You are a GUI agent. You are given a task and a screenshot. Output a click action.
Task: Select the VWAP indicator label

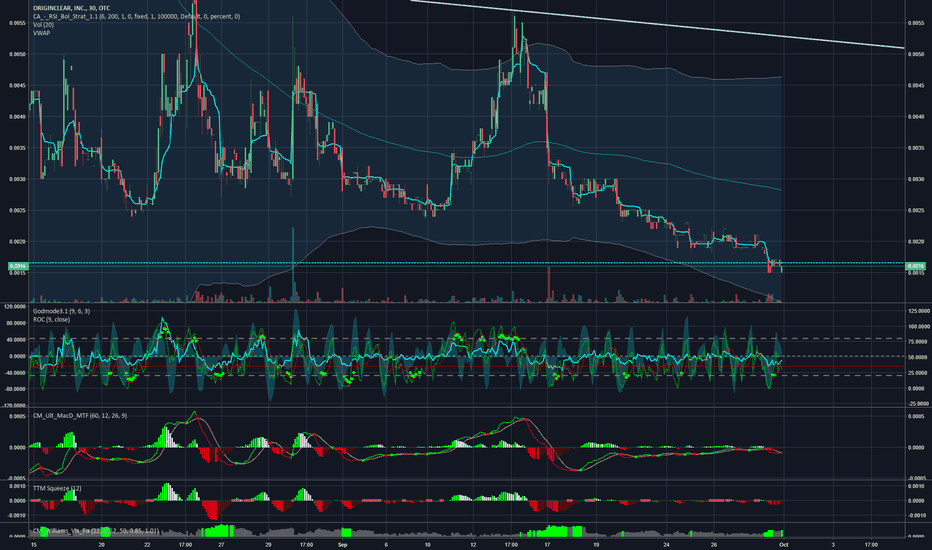42,33
